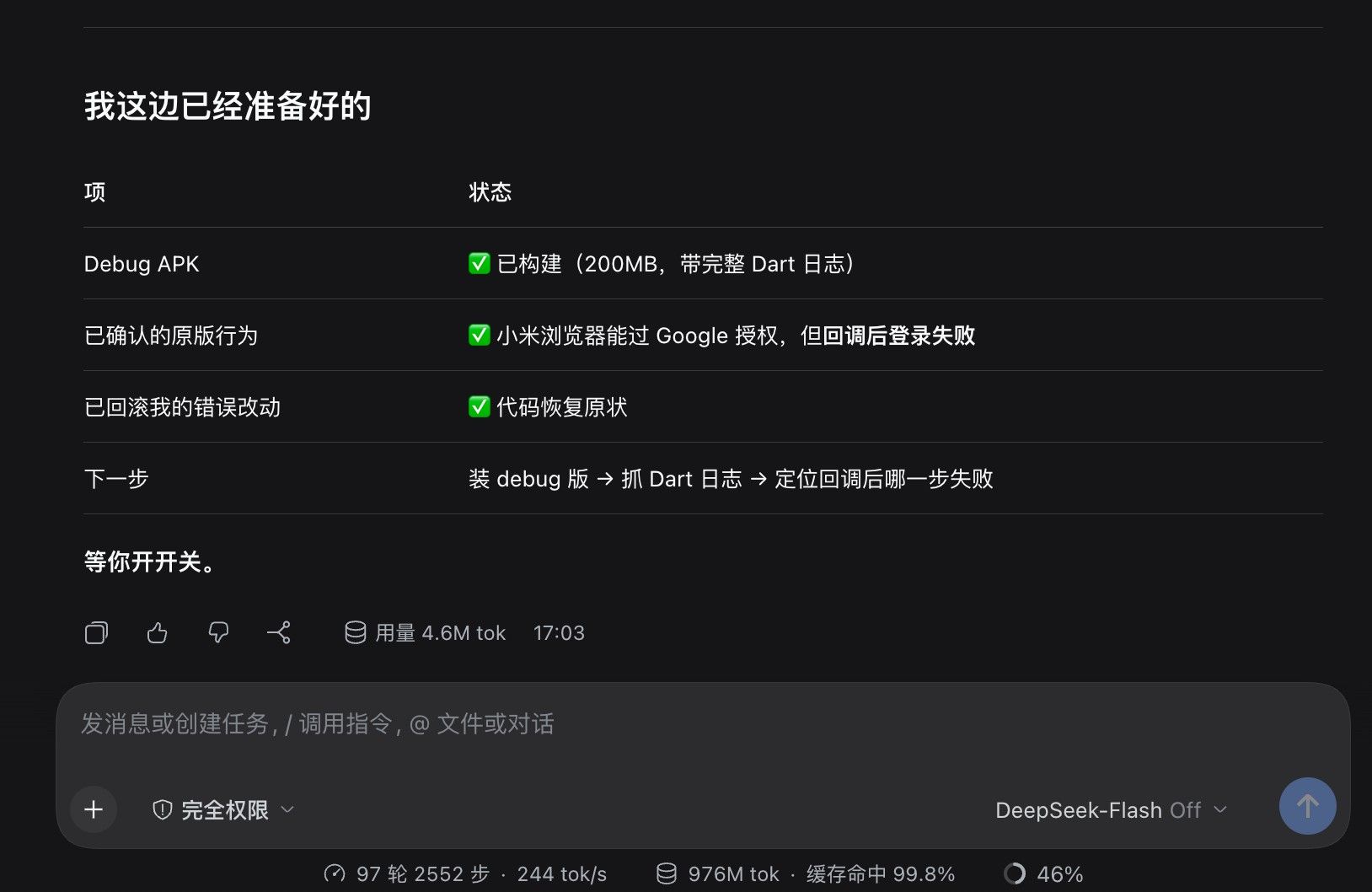The width and height of the screenshot is (1372, 892).
Task: Mark the reply with thumbs down
Action: pos(218,632)
